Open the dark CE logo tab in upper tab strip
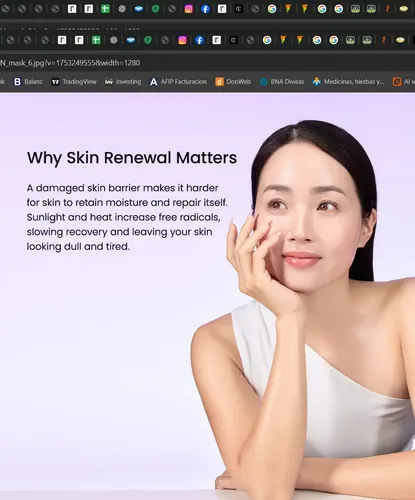The height and width of the screenshot is (500, 415). click(239, 9)
